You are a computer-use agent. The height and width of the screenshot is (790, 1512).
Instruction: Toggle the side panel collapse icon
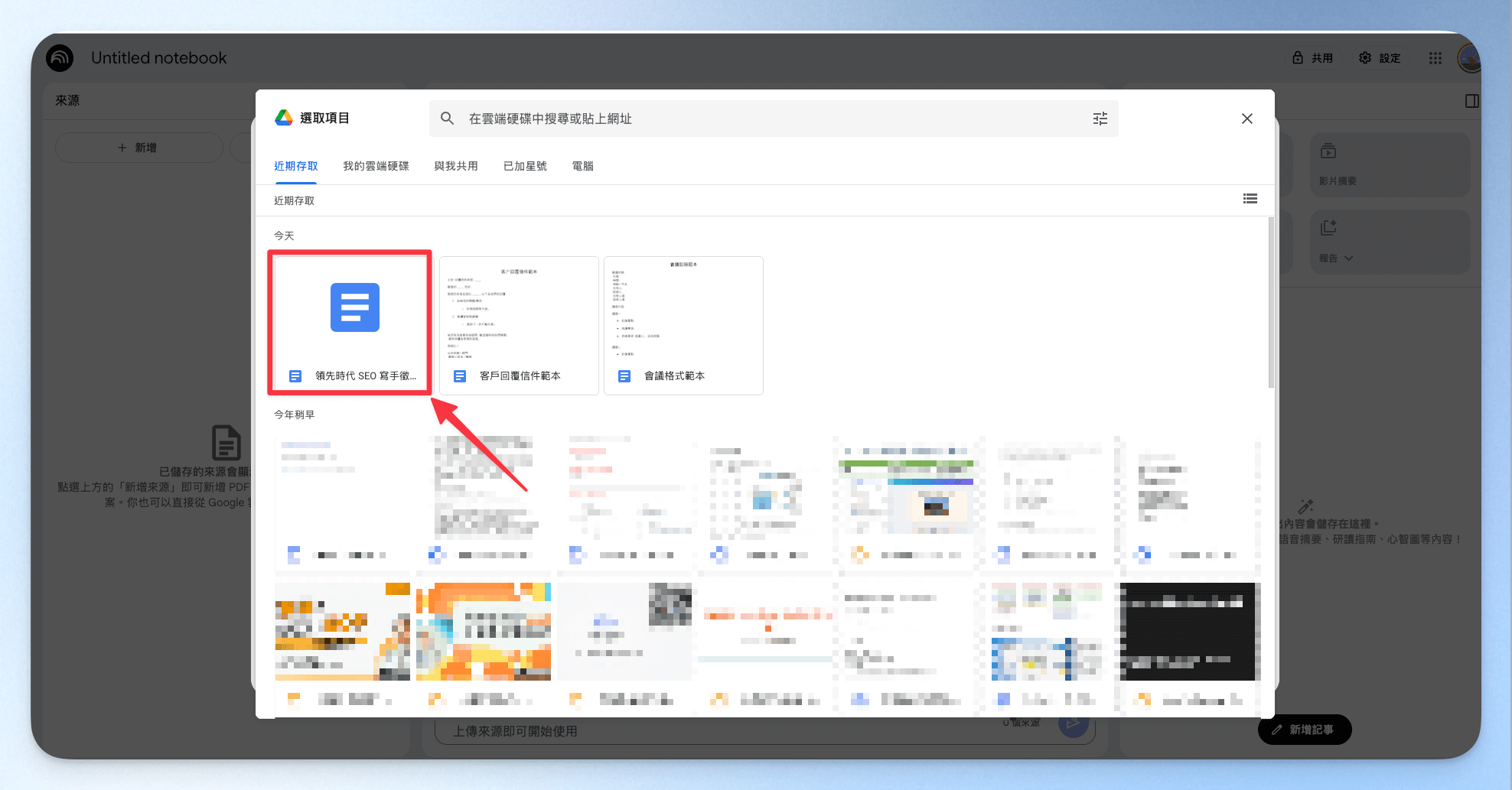(1472, 101)
